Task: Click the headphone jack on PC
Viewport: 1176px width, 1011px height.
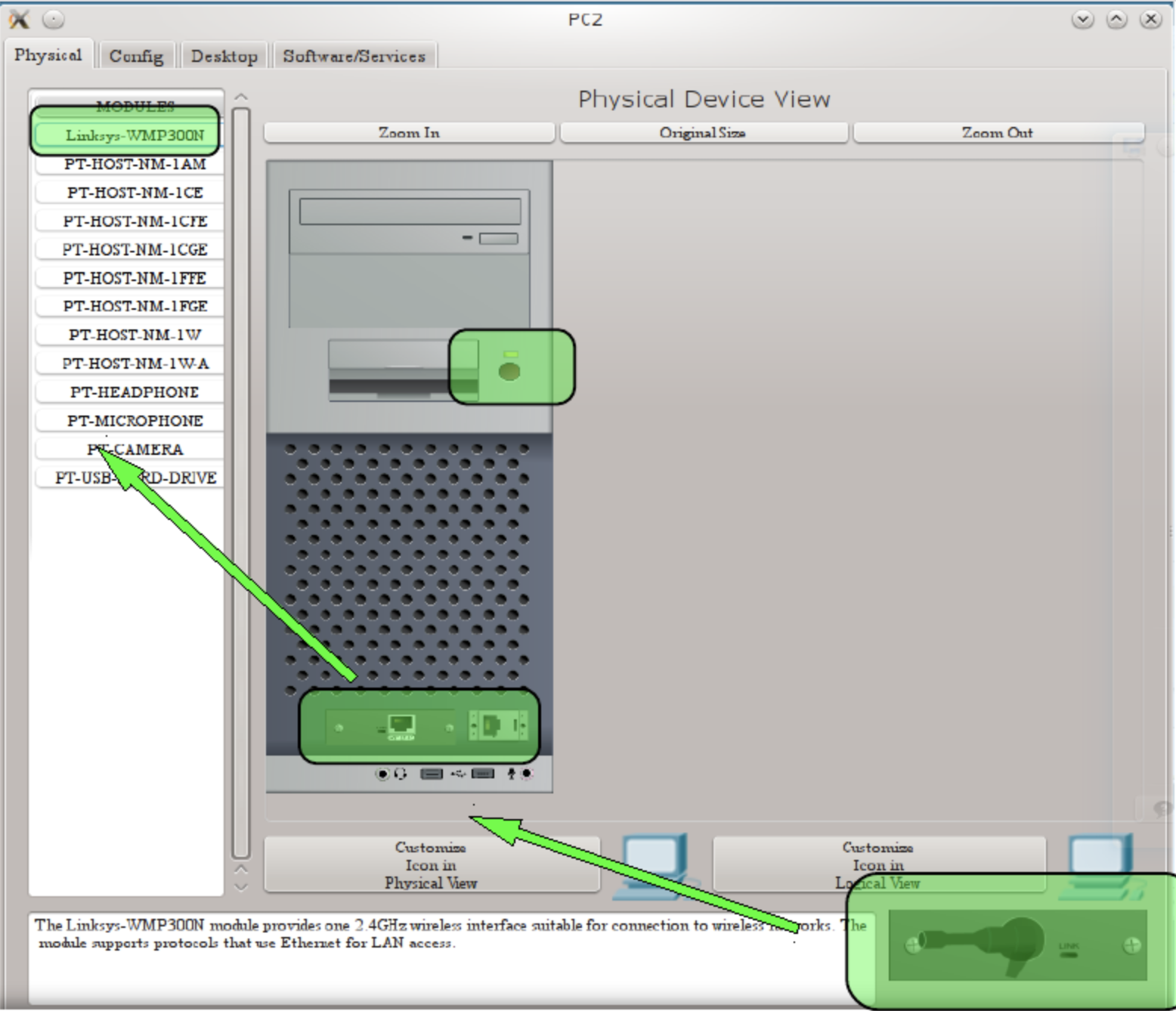Action: (383, 774)
